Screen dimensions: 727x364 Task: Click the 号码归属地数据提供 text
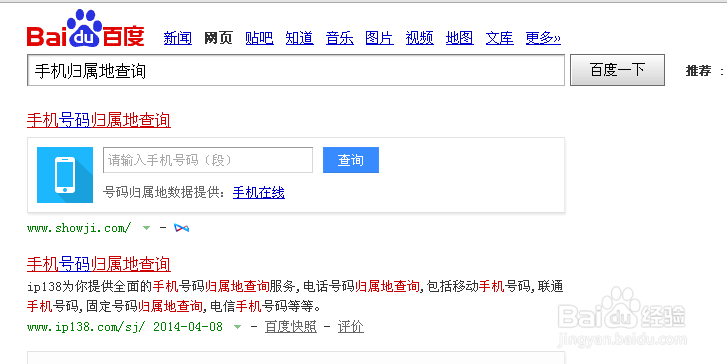tap(163, 192)
